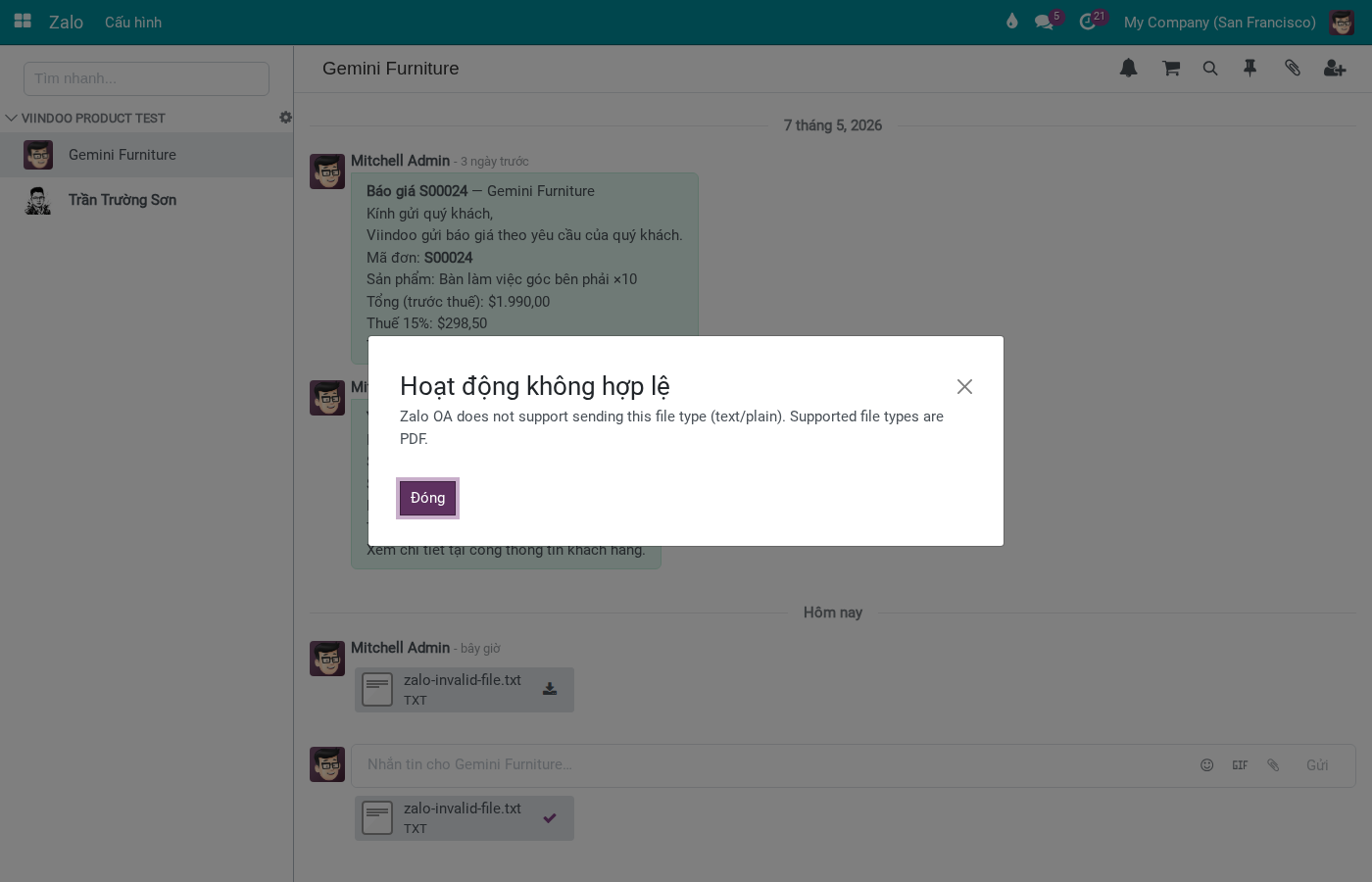Click Mitchell Admin avatar on the S00024 quote message
The width and height of the screenshot is (1372, 882).
(x=327, y=171)
